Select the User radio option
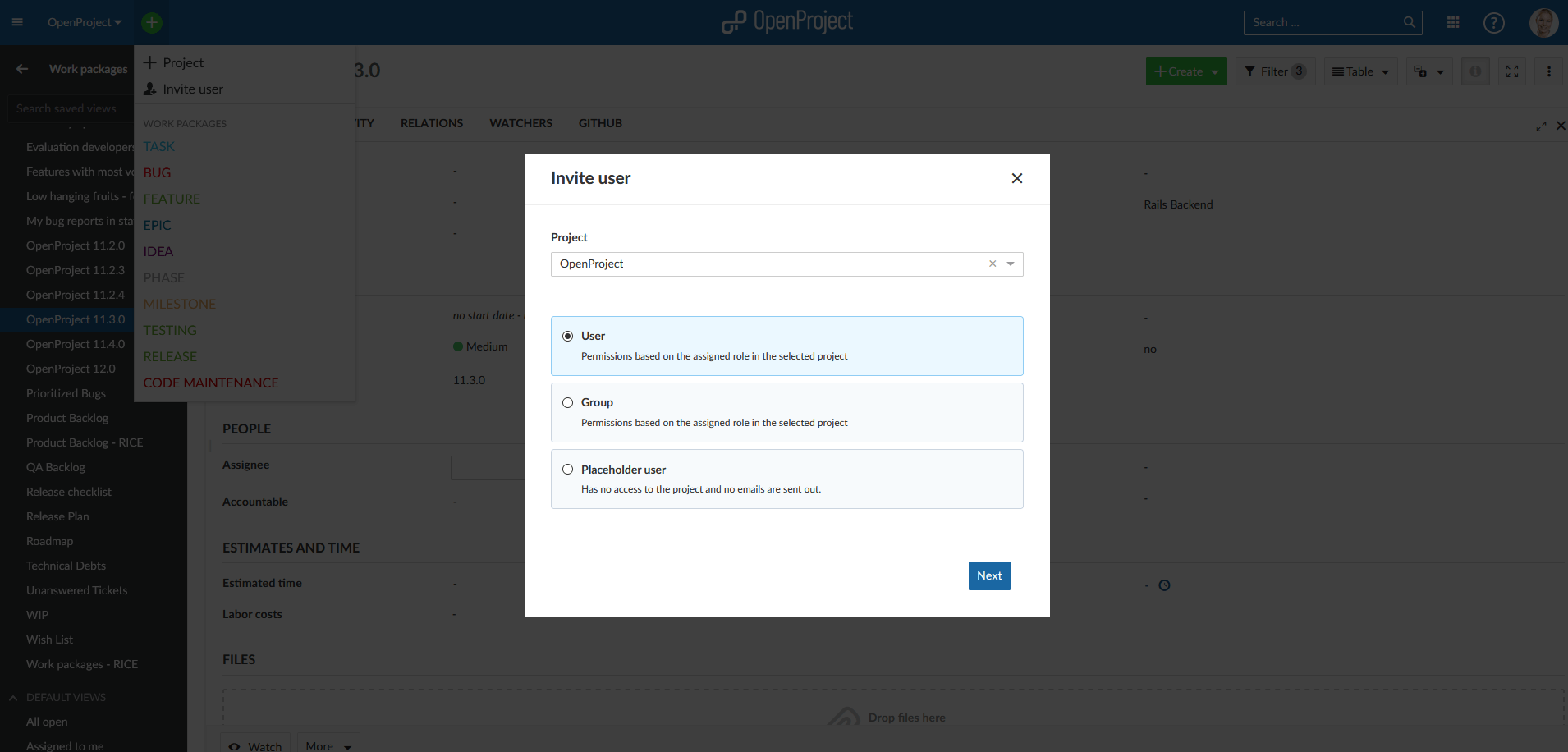 567,336
